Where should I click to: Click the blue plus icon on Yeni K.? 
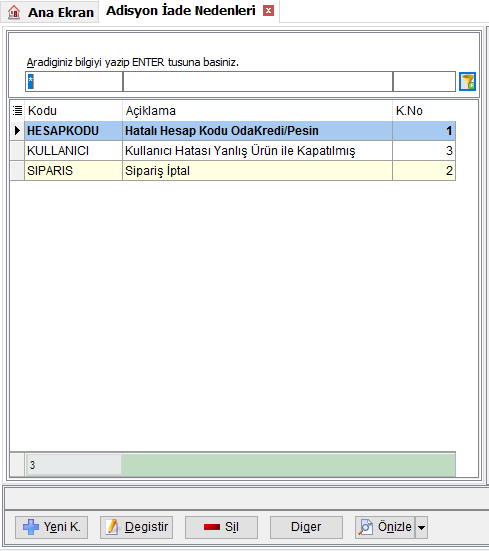click(x=31, y=527)
